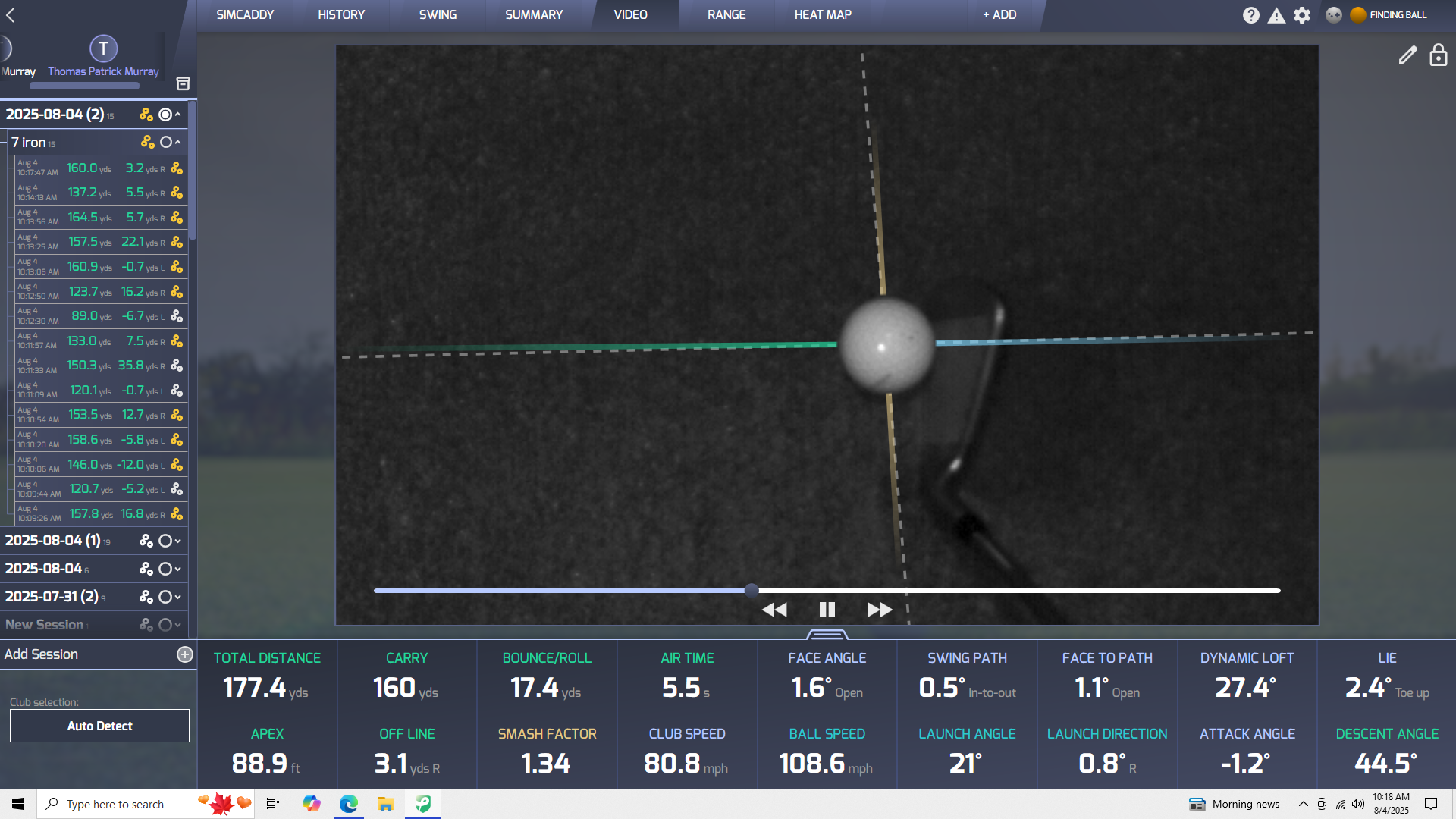Click the + ADD tab button
1456x819 pixels.
(999, 14)
